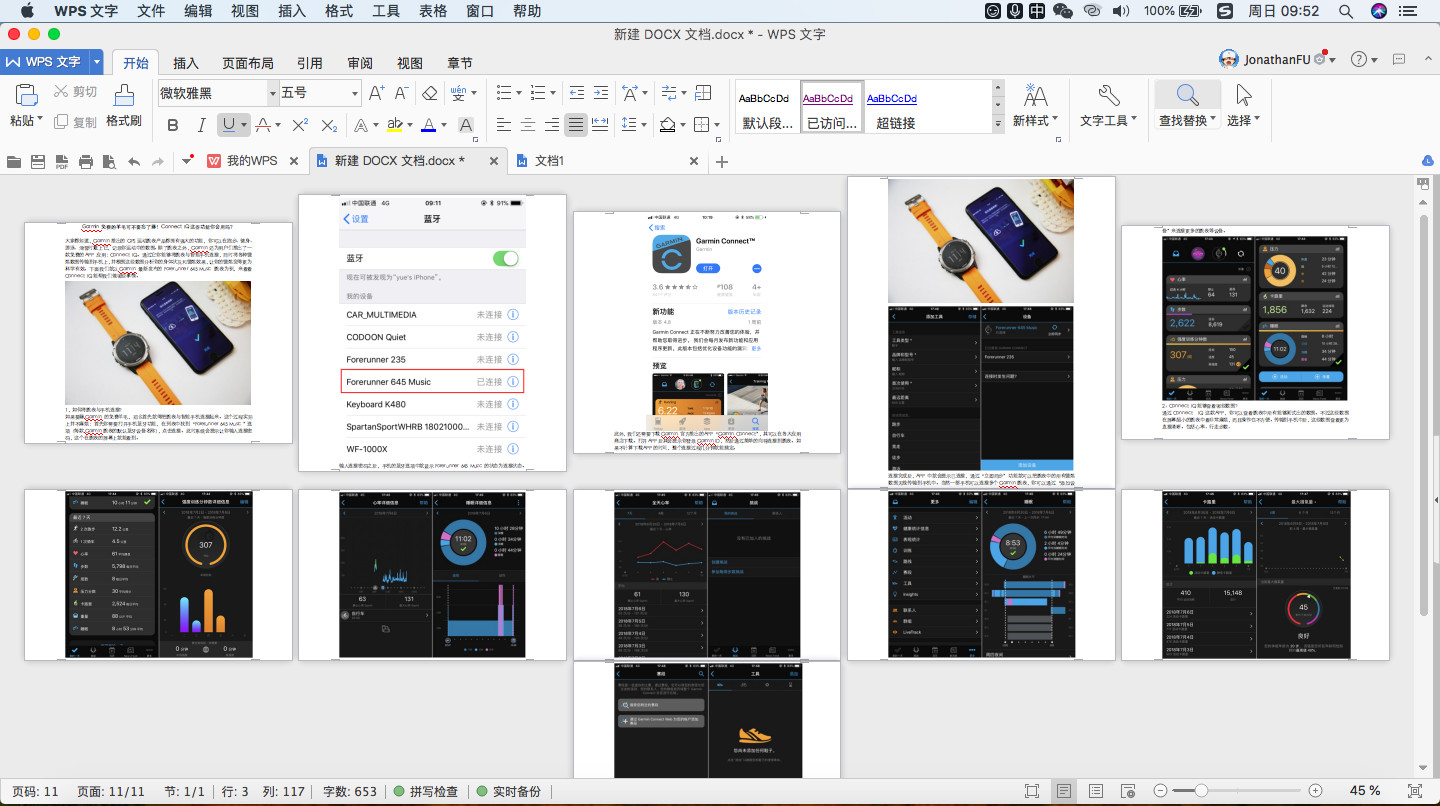The width and height of the screenshot is (1440, 806).
Task: Expand bullet list dropdown arrow
Action: 519,93
